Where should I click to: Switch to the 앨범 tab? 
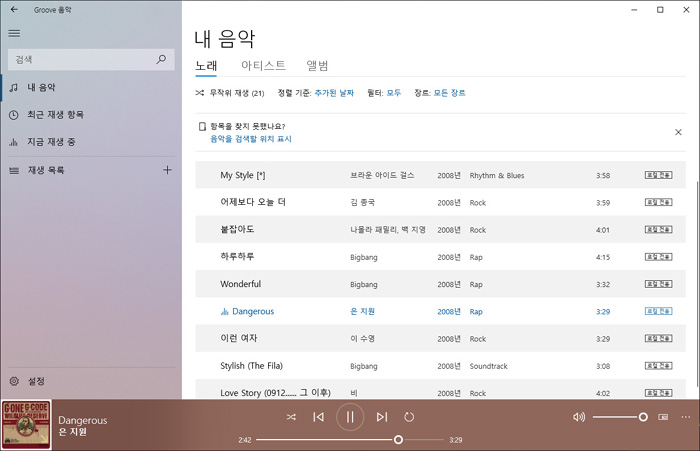point(317,66)
